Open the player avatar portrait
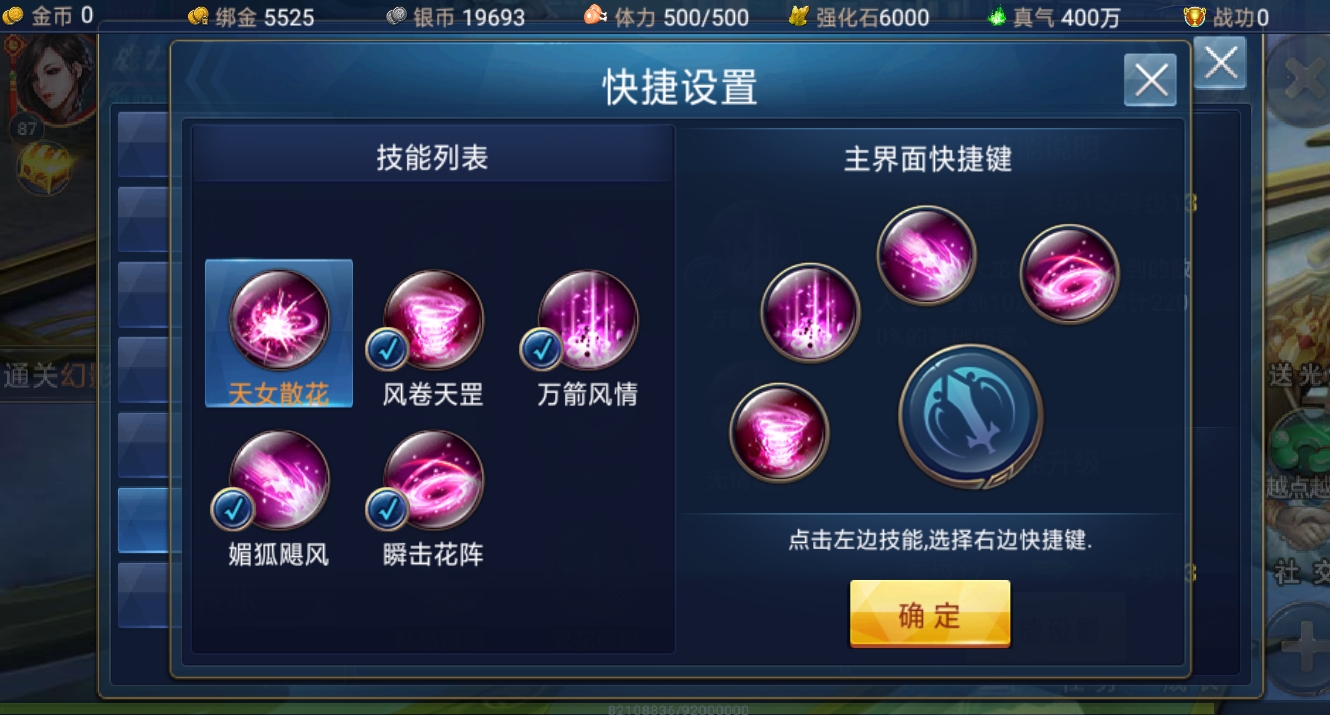The image size is (1330, 715). point(56,80)
